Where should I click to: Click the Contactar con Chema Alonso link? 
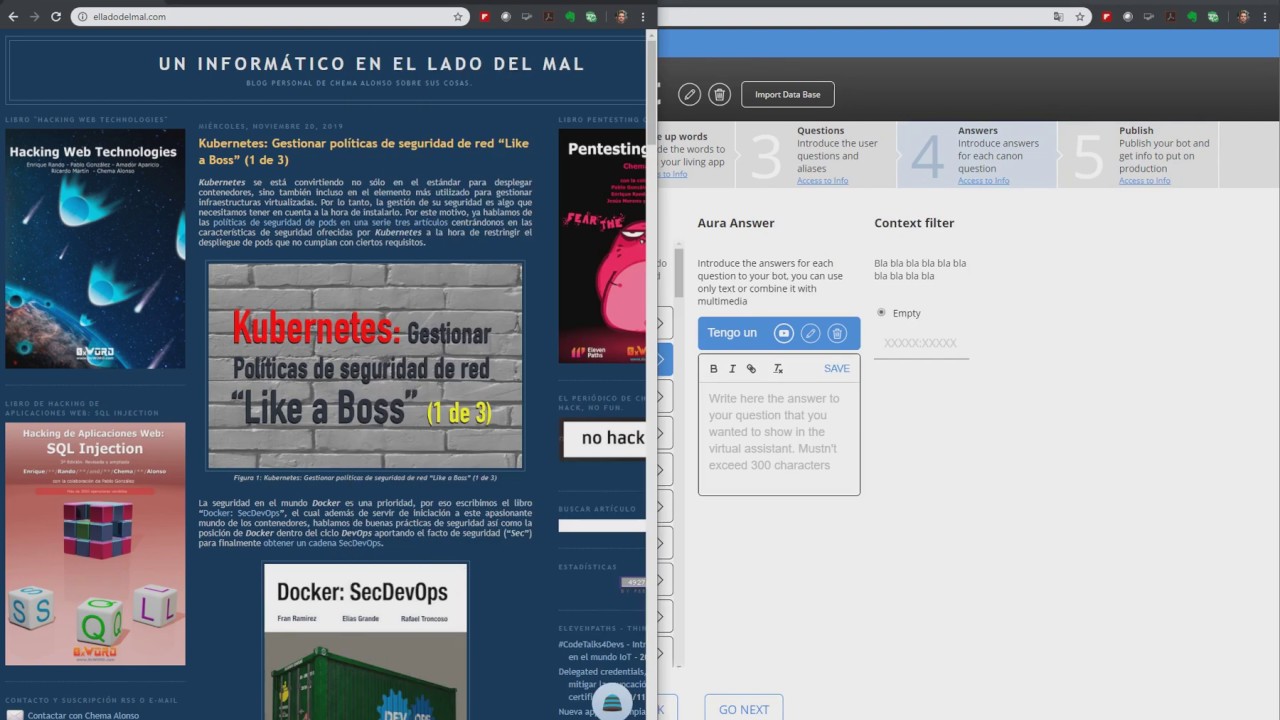tap(83, 715)
